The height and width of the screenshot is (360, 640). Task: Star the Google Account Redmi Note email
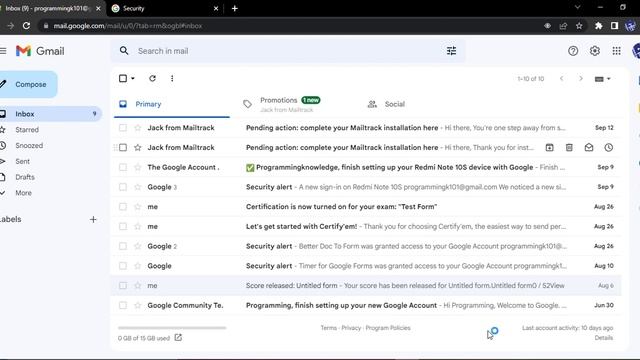[138, 167]
